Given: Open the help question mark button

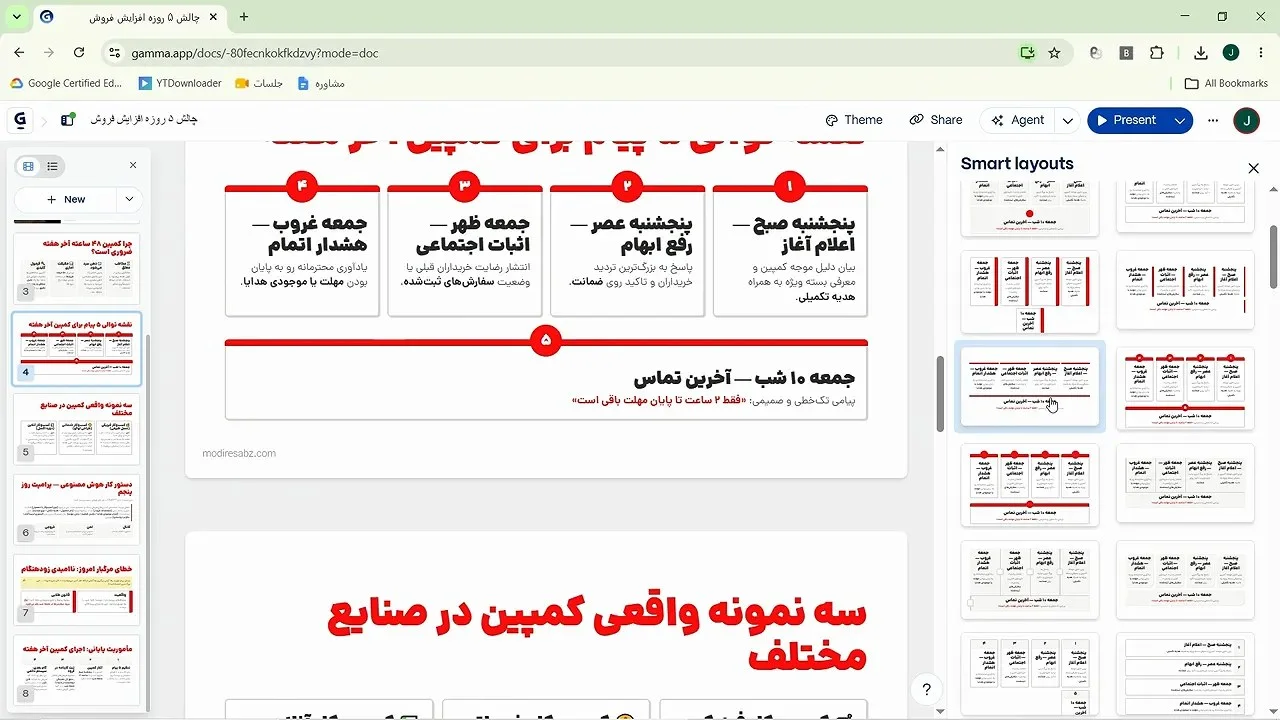Looking at the screenshot, I should pyautogui.click(x=927, y=689).
